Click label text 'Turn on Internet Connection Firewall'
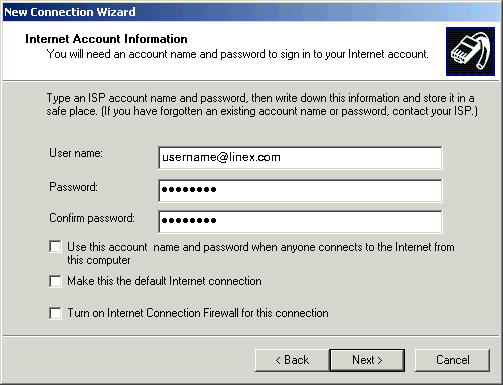The width and height of the screenshot is (503, 385). pos(198,313)
